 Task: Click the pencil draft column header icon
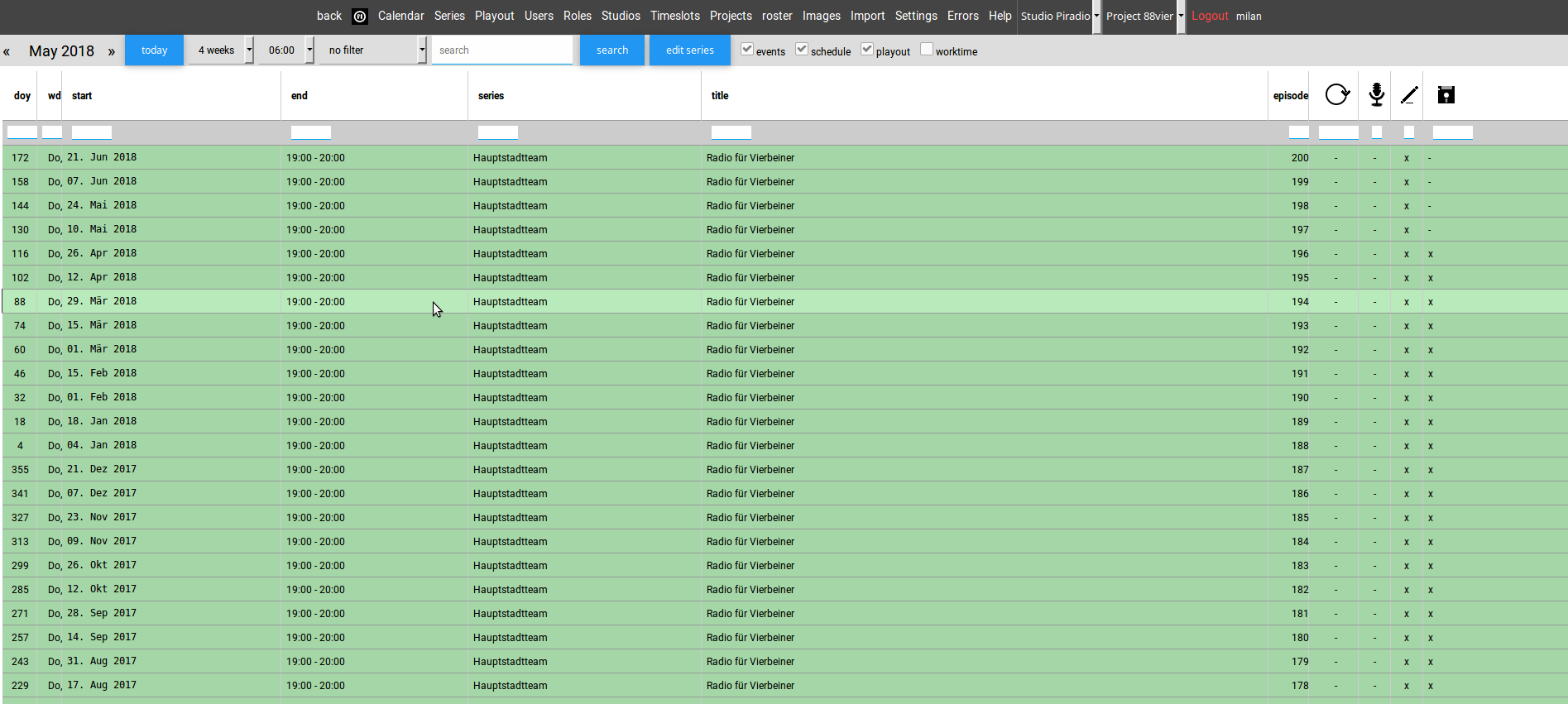(1409, 95)
